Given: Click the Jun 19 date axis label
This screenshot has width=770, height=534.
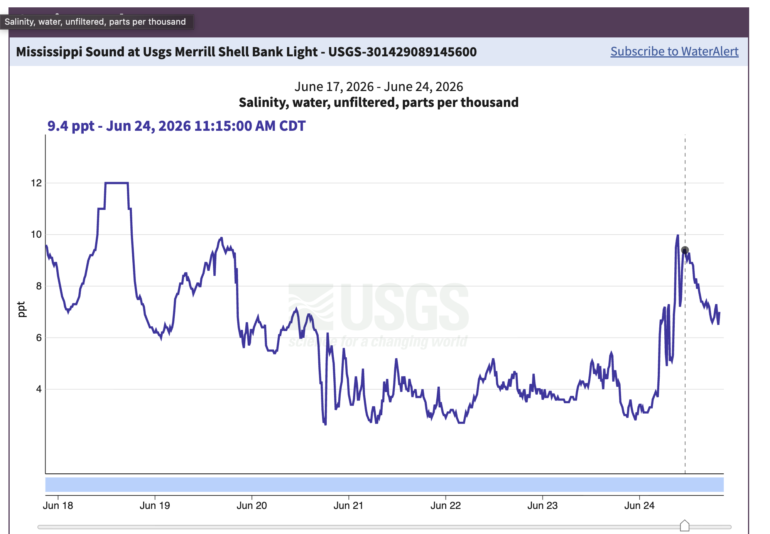Looking at the screenshot, I should click(155, 506).
